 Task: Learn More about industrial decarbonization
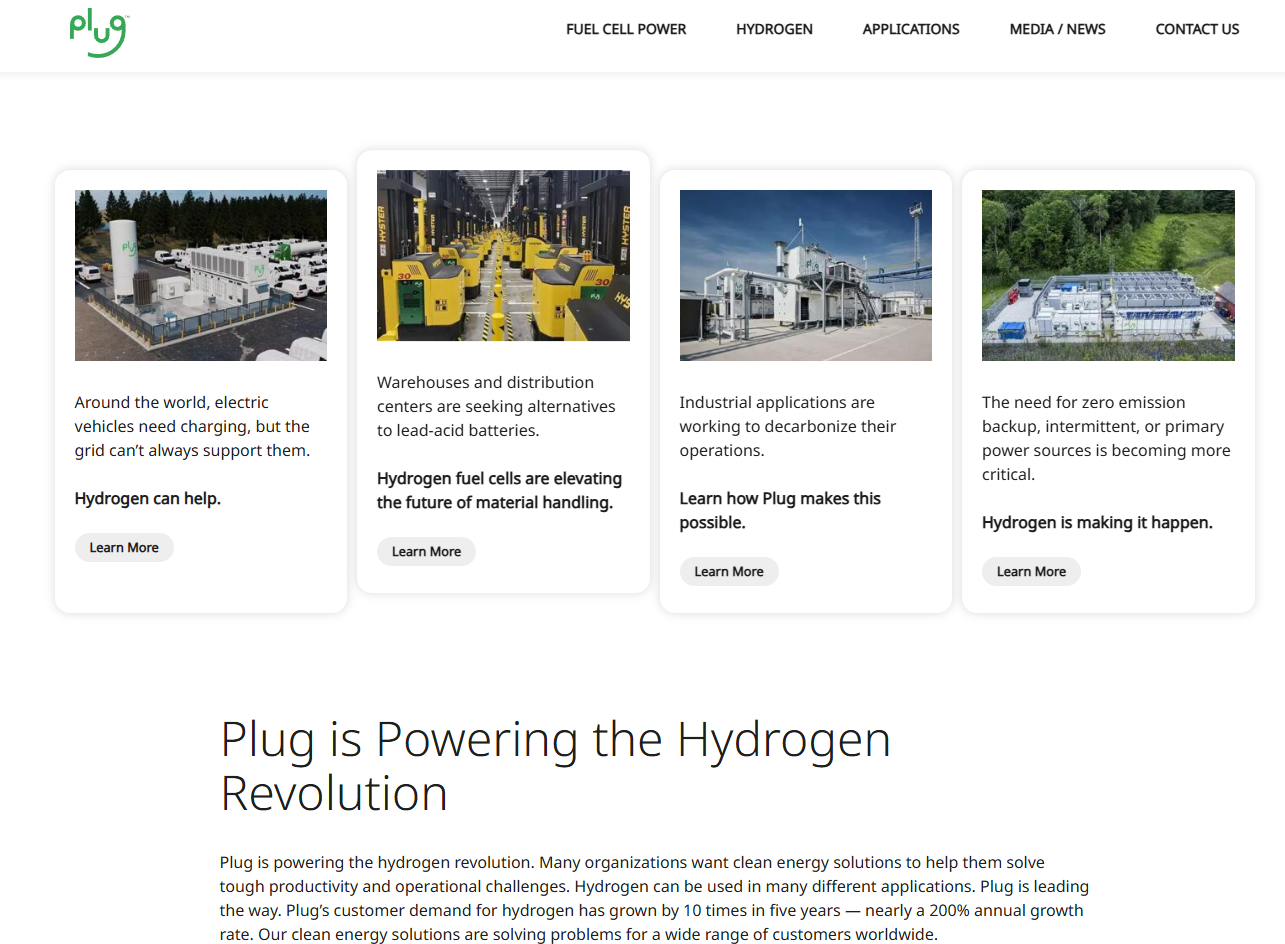(729, 571)
